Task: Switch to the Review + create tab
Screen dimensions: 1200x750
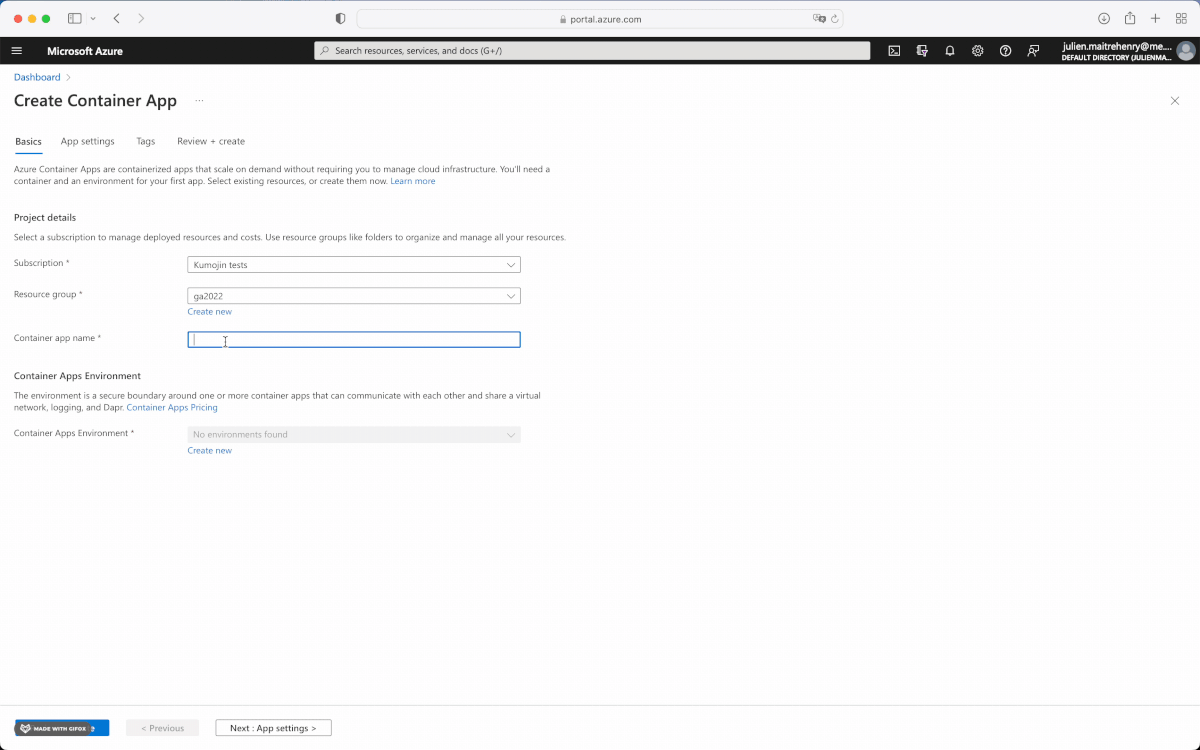Action: (x=211, y=141)
